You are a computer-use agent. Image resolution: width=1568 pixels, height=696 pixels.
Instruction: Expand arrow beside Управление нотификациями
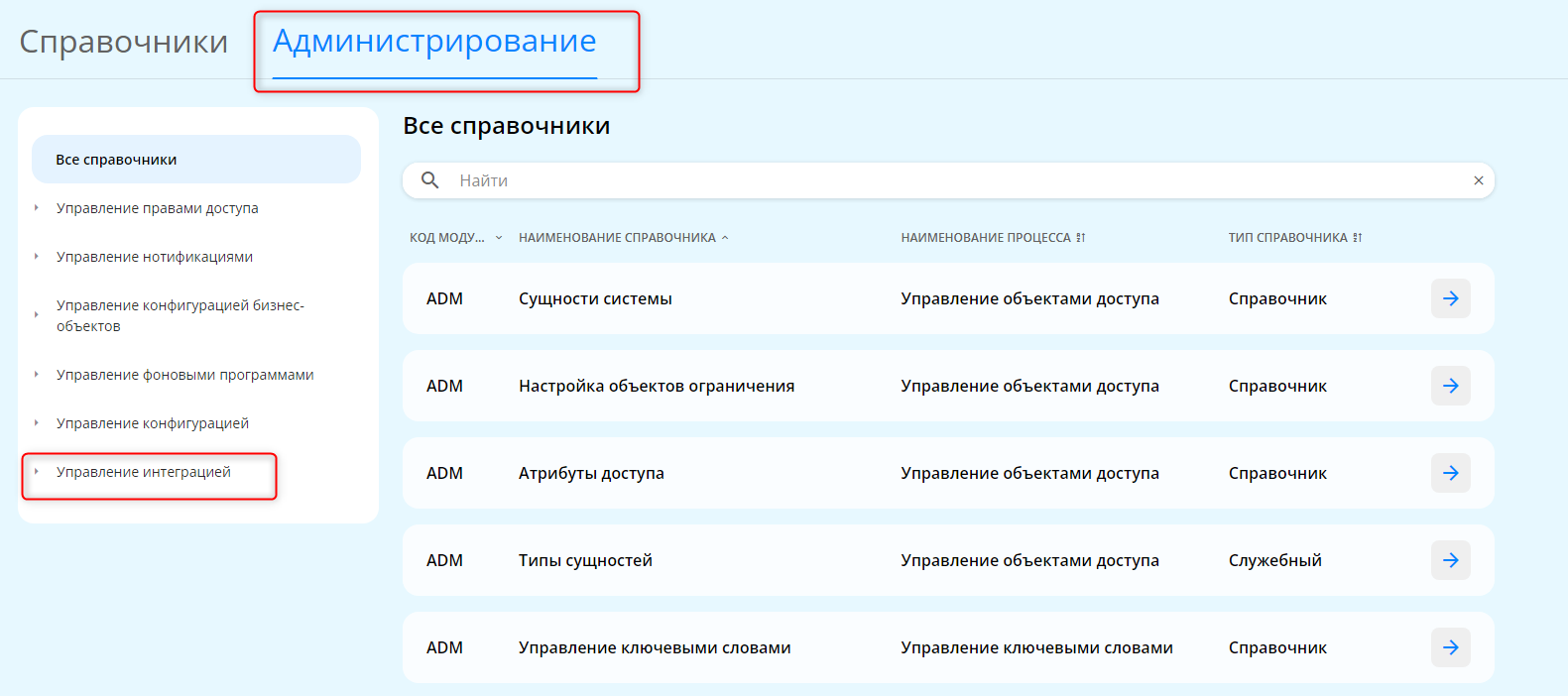coord(37,257)
